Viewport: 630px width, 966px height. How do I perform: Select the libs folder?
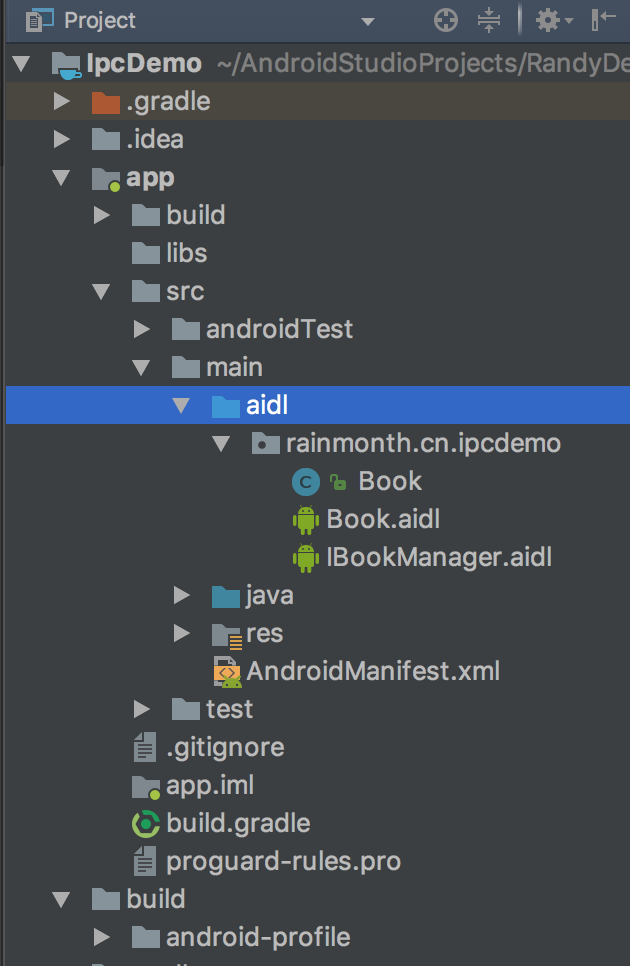coord(186,253)
